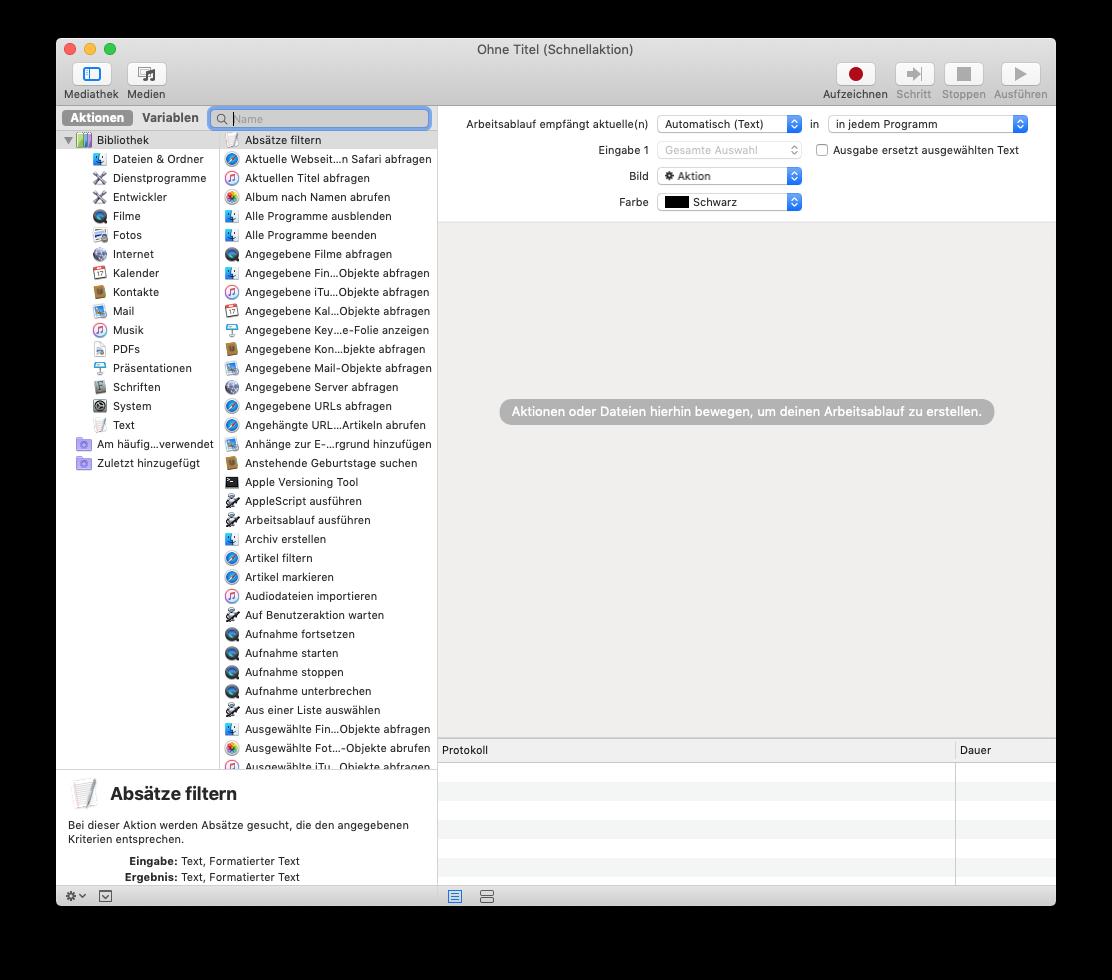Select the Musik category
The width and height of the screenshot is (1112, 980).
point(118,330)
